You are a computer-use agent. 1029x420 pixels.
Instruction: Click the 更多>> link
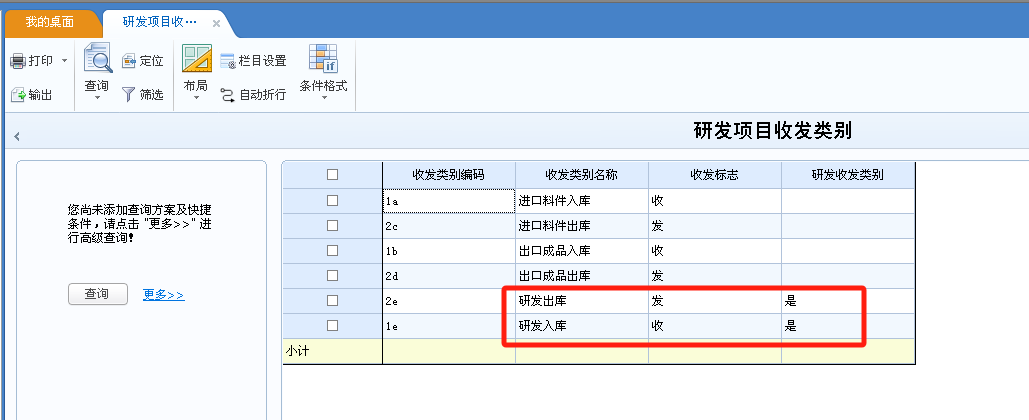pos(163,295)
